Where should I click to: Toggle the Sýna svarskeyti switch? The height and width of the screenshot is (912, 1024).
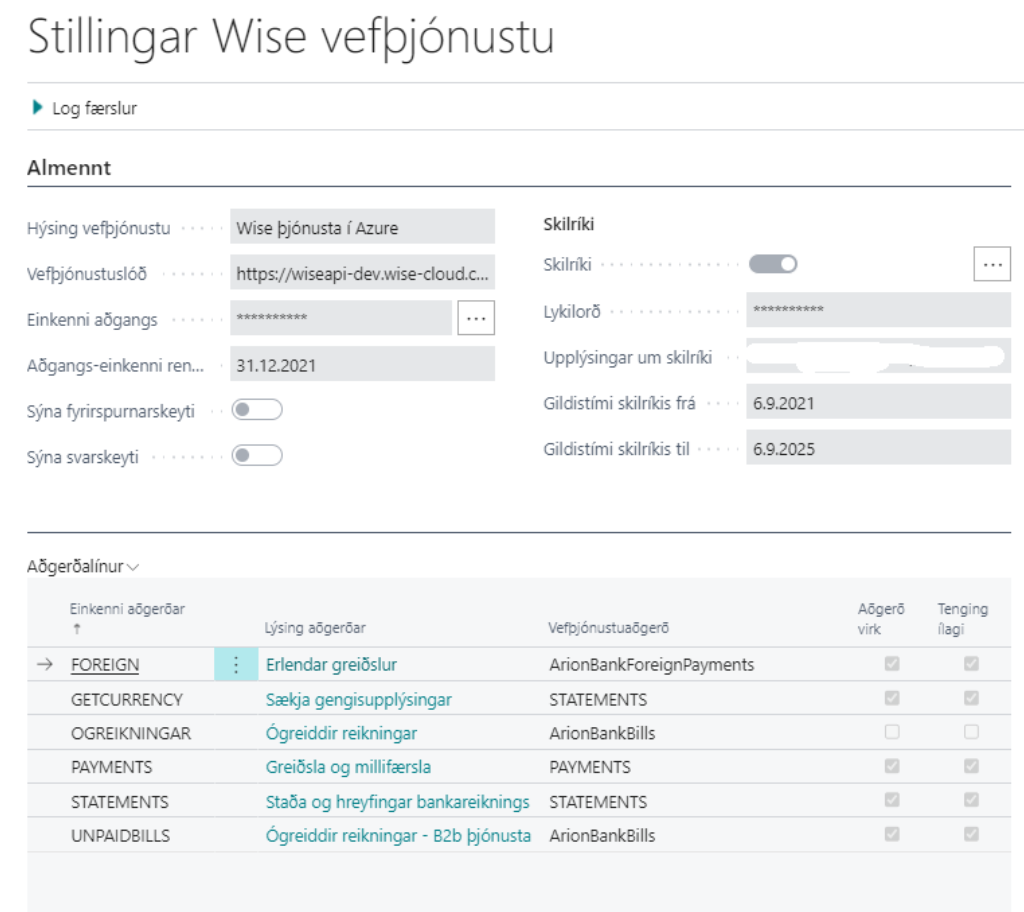[257, 456]
